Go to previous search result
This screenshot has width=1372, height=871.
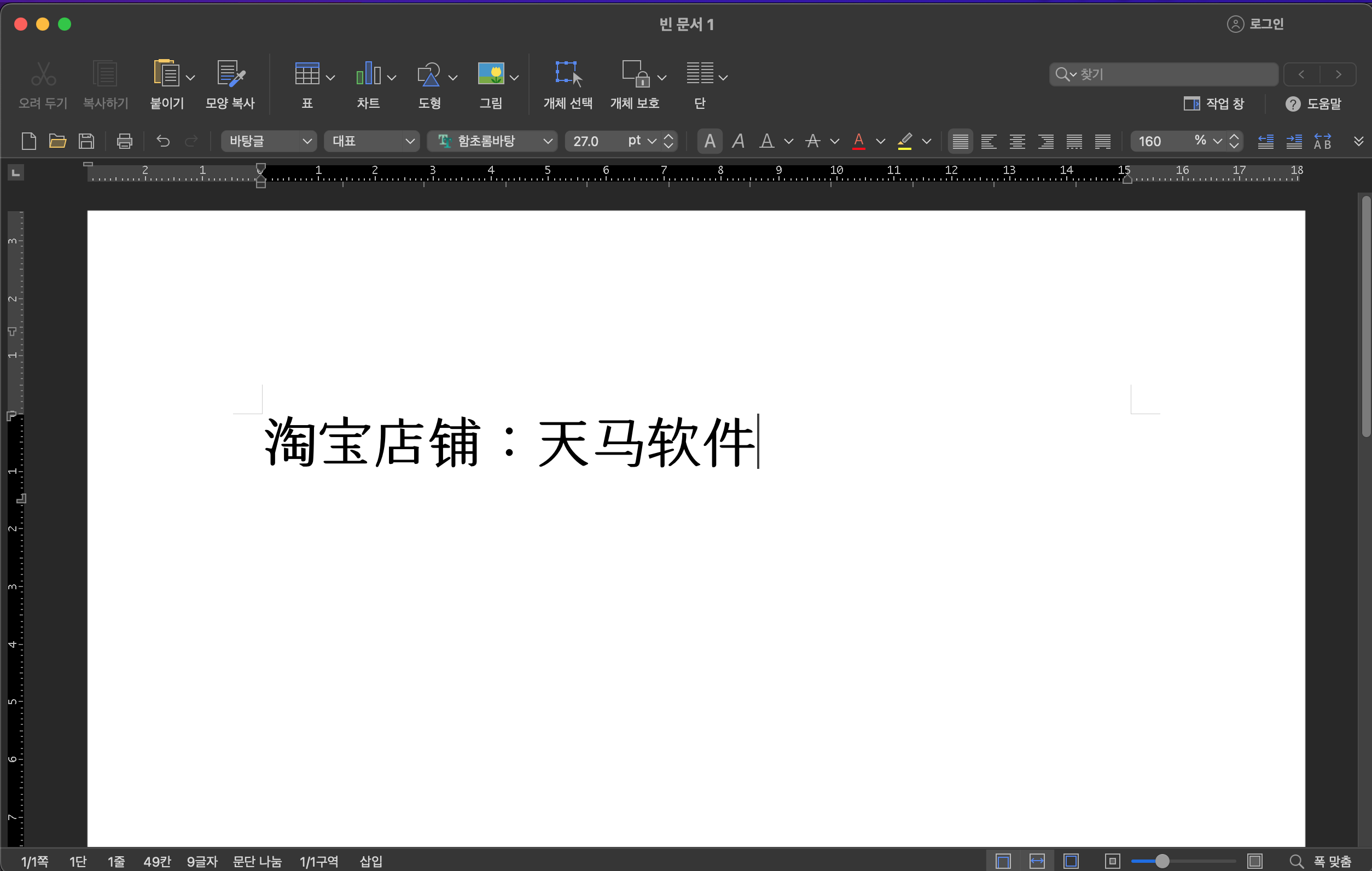(1301, 74)
